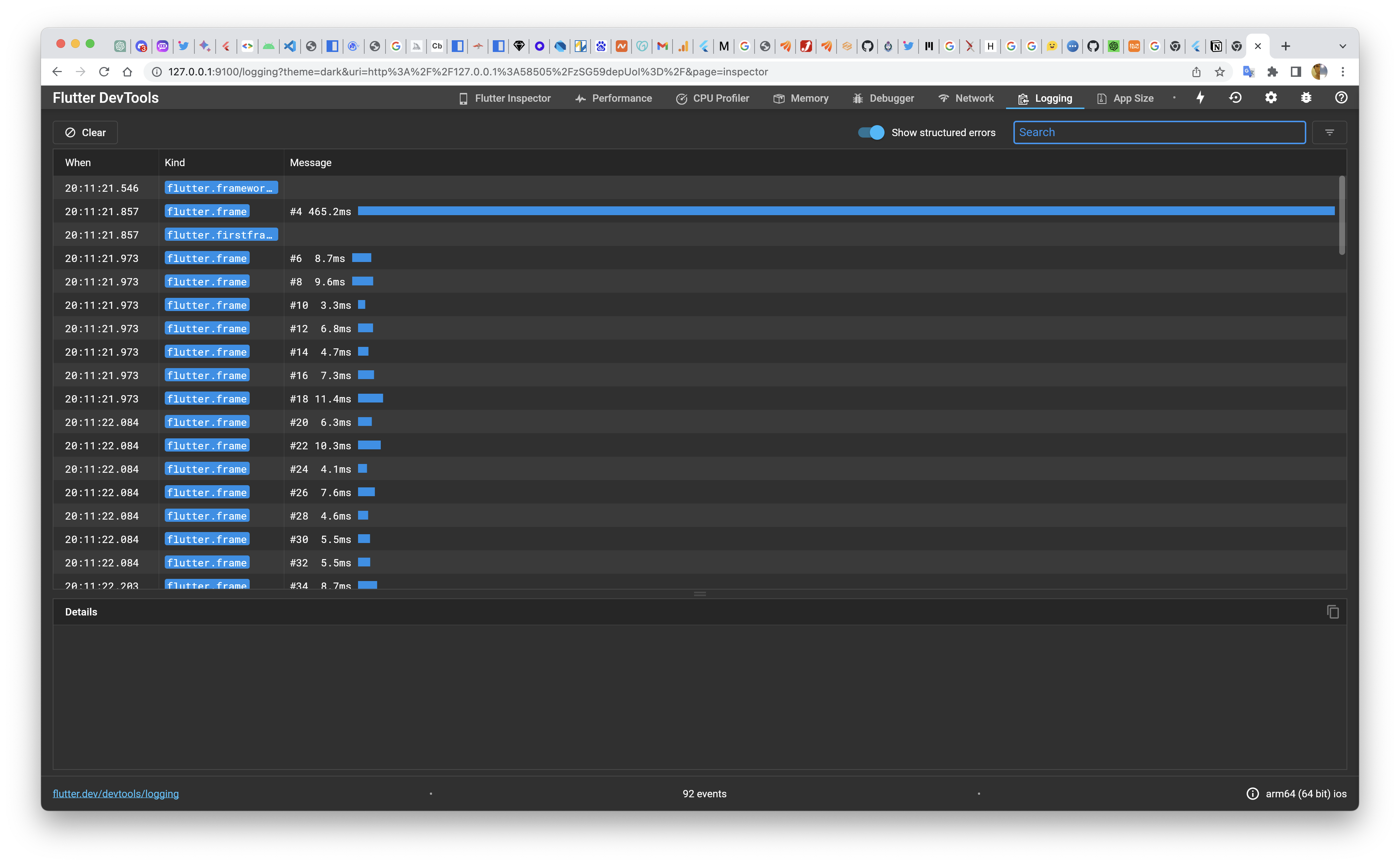Click the When column header
Image resolution: width=1400 pixels, height=865 pixels.
tap(78, 162)
